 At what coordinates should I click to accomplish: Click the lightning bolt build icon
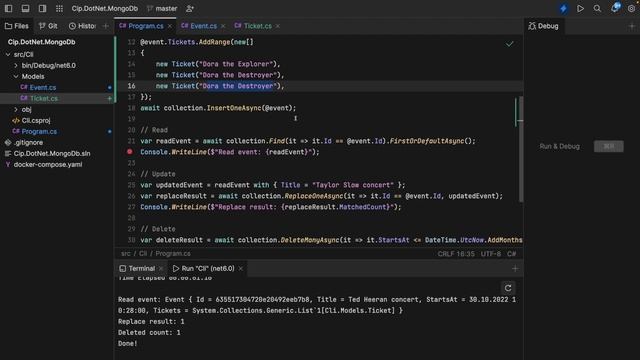click(563, 8)
